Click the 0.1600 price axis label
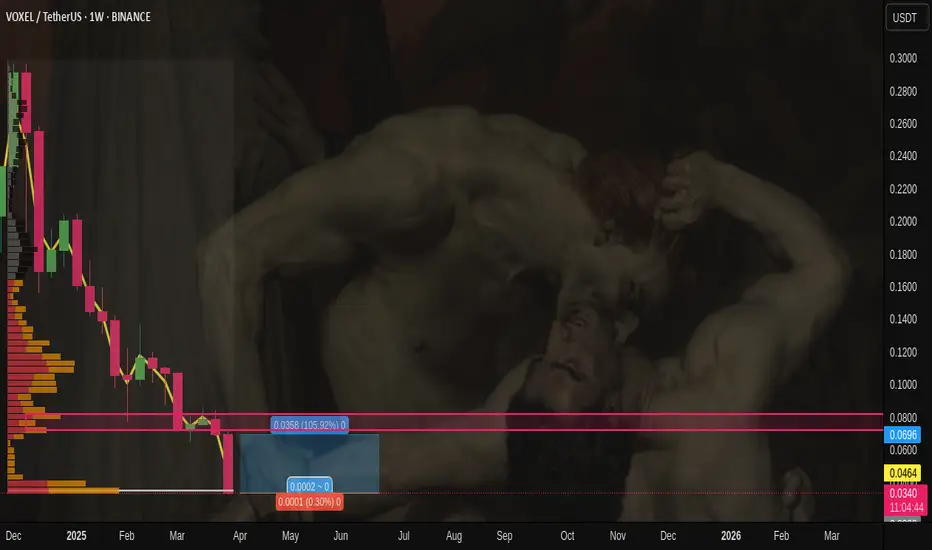Viewport: 932px width, 550px height. click(903, 287)
